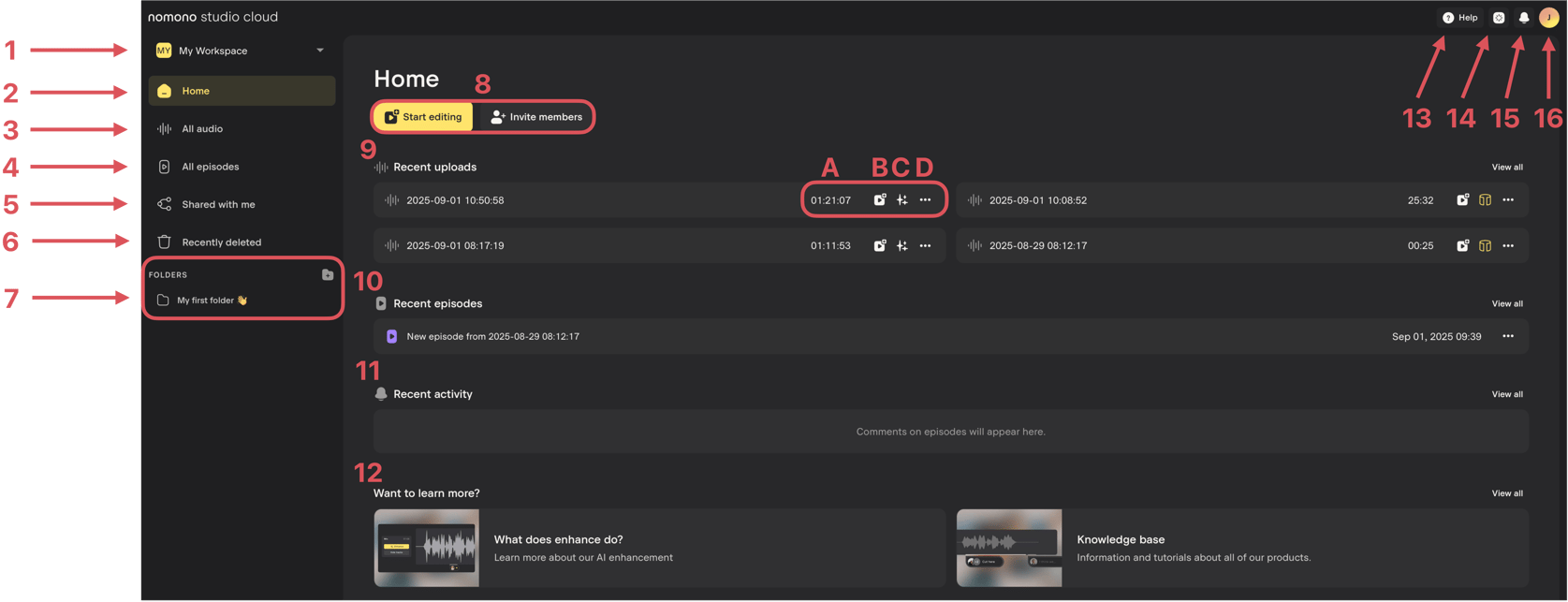This screenshot has height=602, width=1568.
Task: Open the My Workspace switcher dropdown
Action: 242,51
